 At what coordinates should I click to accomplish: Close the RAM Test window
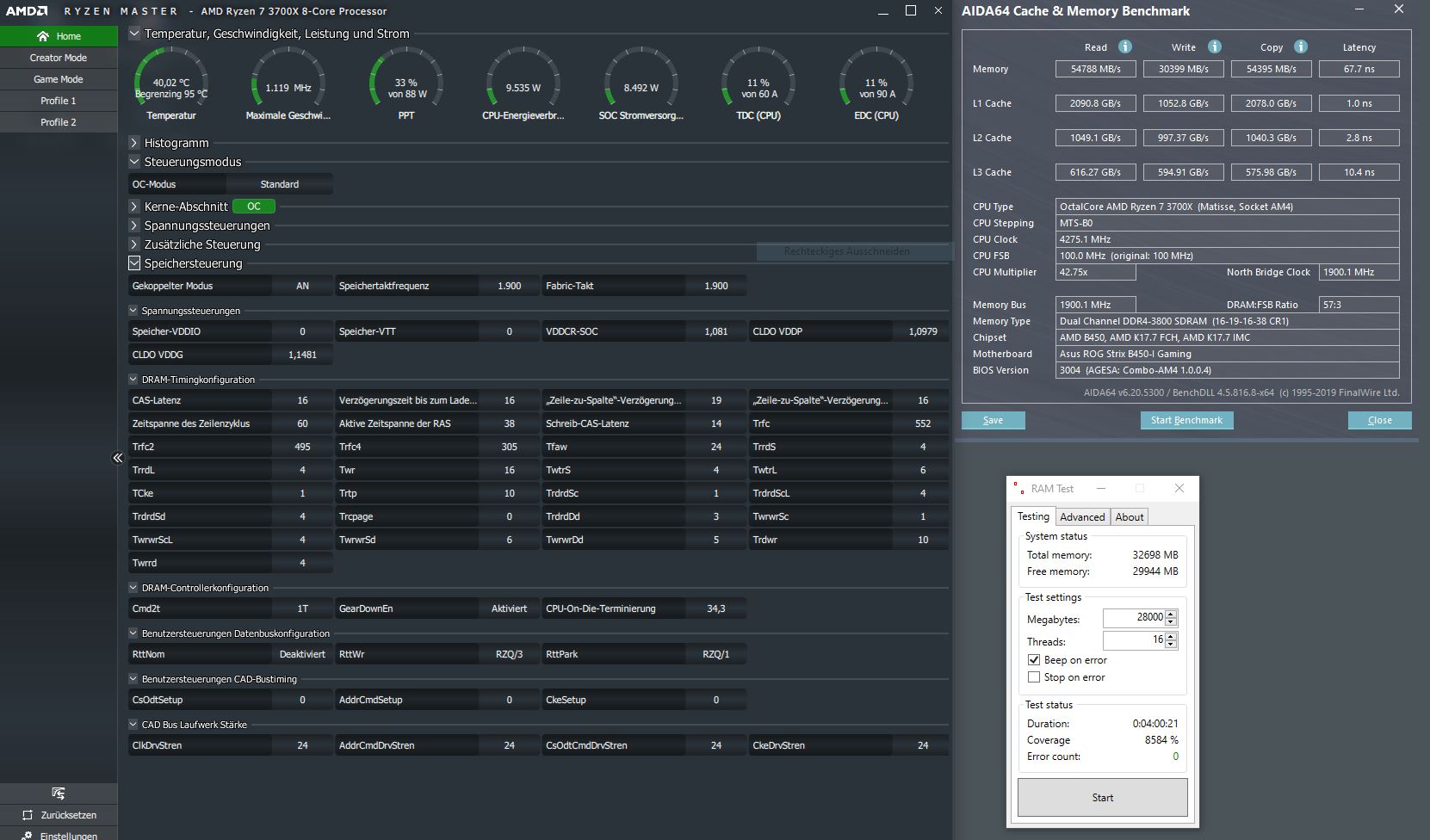[1179, 488]
